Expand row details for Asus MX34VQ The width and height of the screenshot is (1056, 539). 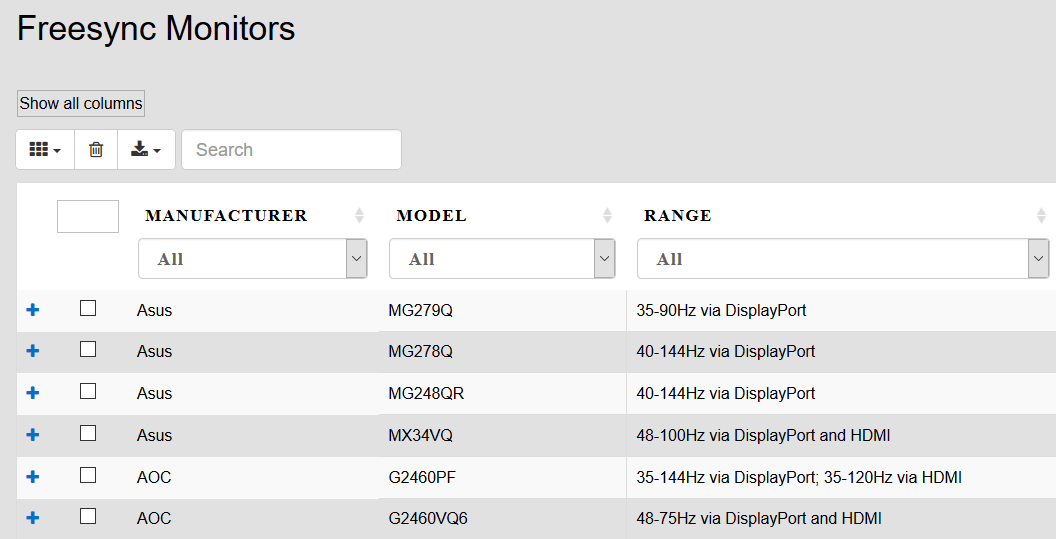(32, 435)
